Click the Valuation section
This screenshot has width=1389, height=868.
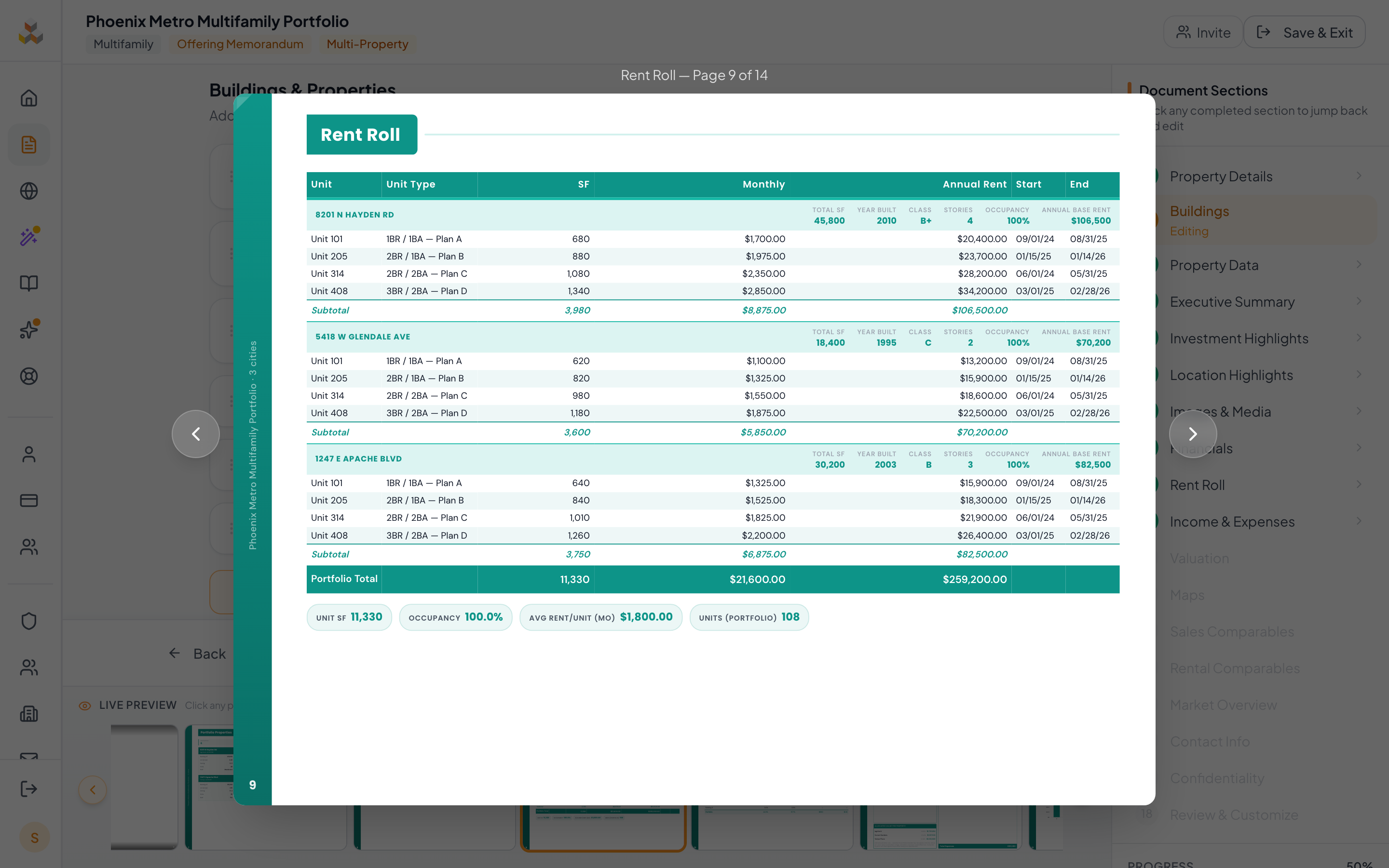point(1199,558)
